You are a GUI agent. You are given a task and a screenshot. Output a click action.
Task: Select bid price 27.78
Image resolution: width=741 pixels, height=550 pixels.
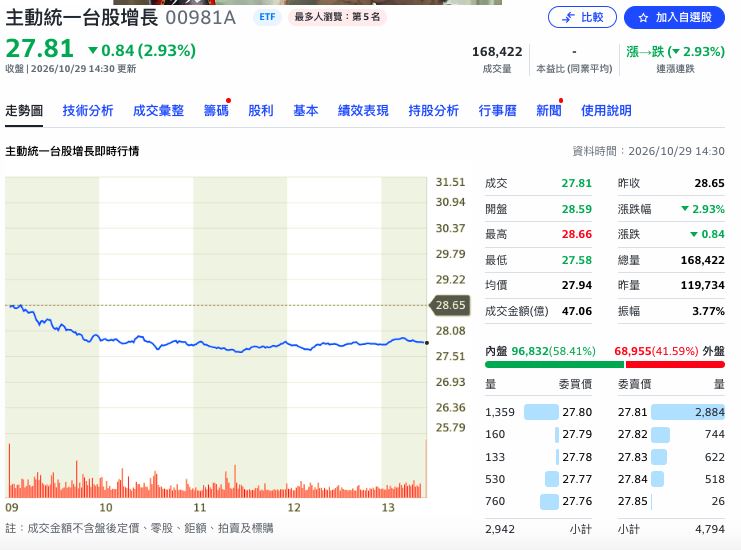(577, 457)
